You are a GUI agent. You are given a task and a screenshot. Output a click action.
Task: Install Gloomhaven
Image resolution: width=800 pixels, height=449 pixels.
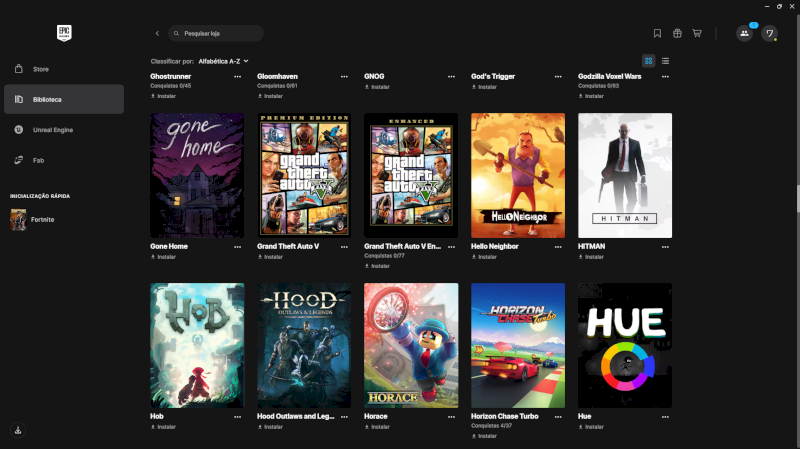270,96
